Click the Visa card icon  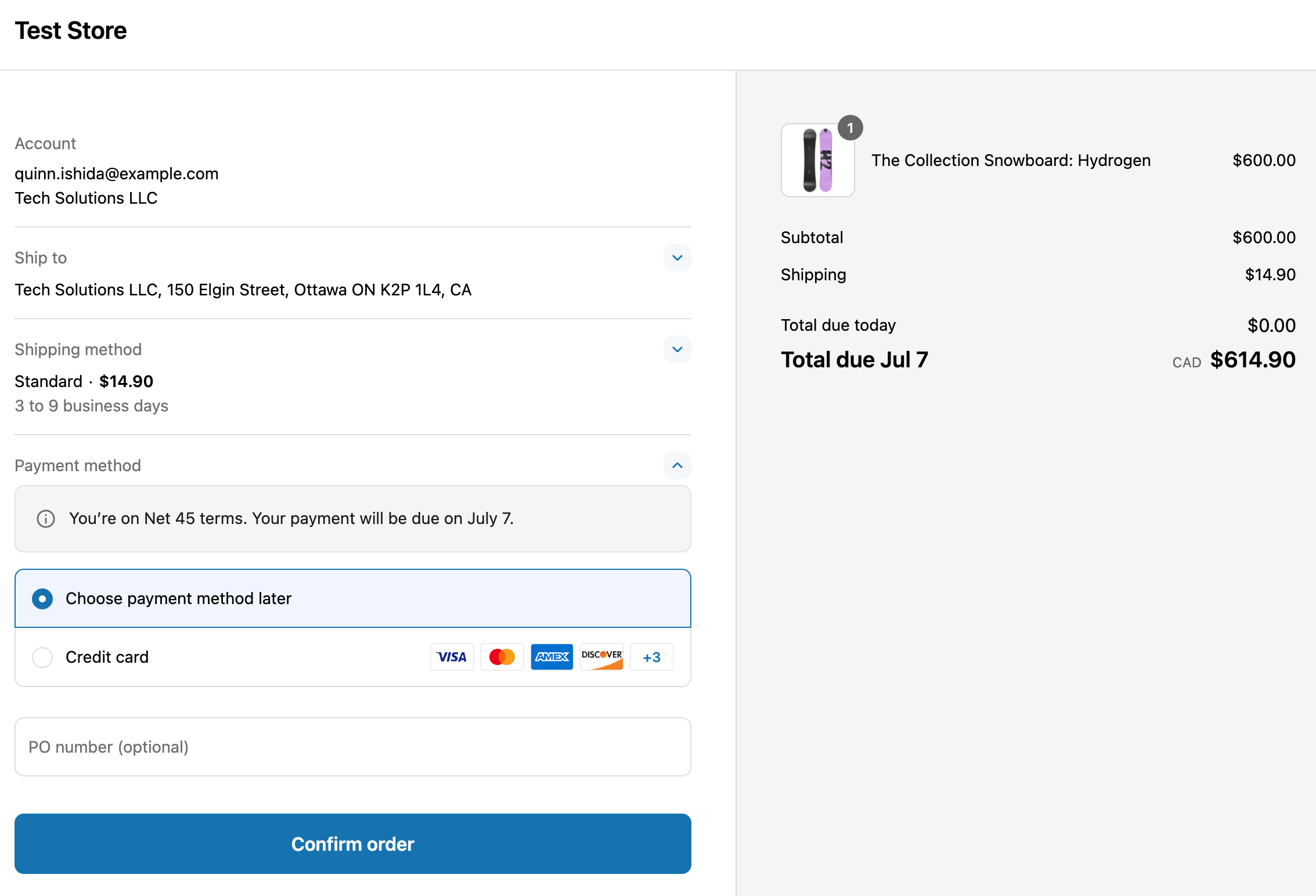pyautogui.click(x=452, y=657)
